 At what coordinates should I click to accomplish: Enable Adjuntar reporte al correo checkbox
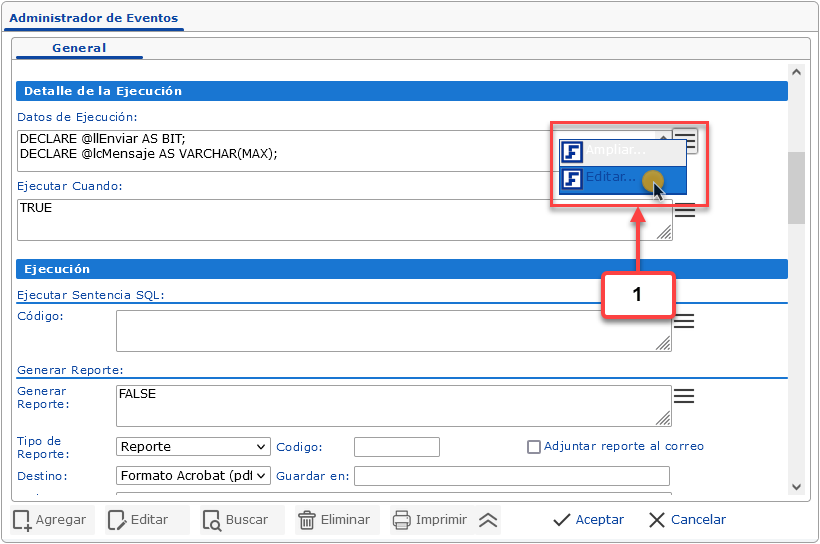click(533, 447)
